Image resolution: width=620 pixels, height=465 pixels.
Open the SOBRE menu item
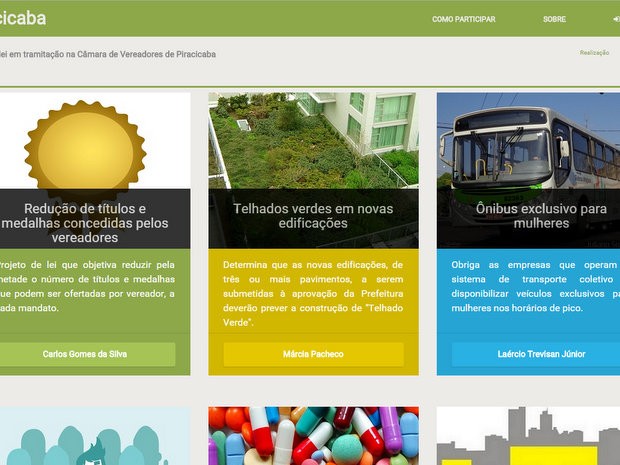click(554, 19)
